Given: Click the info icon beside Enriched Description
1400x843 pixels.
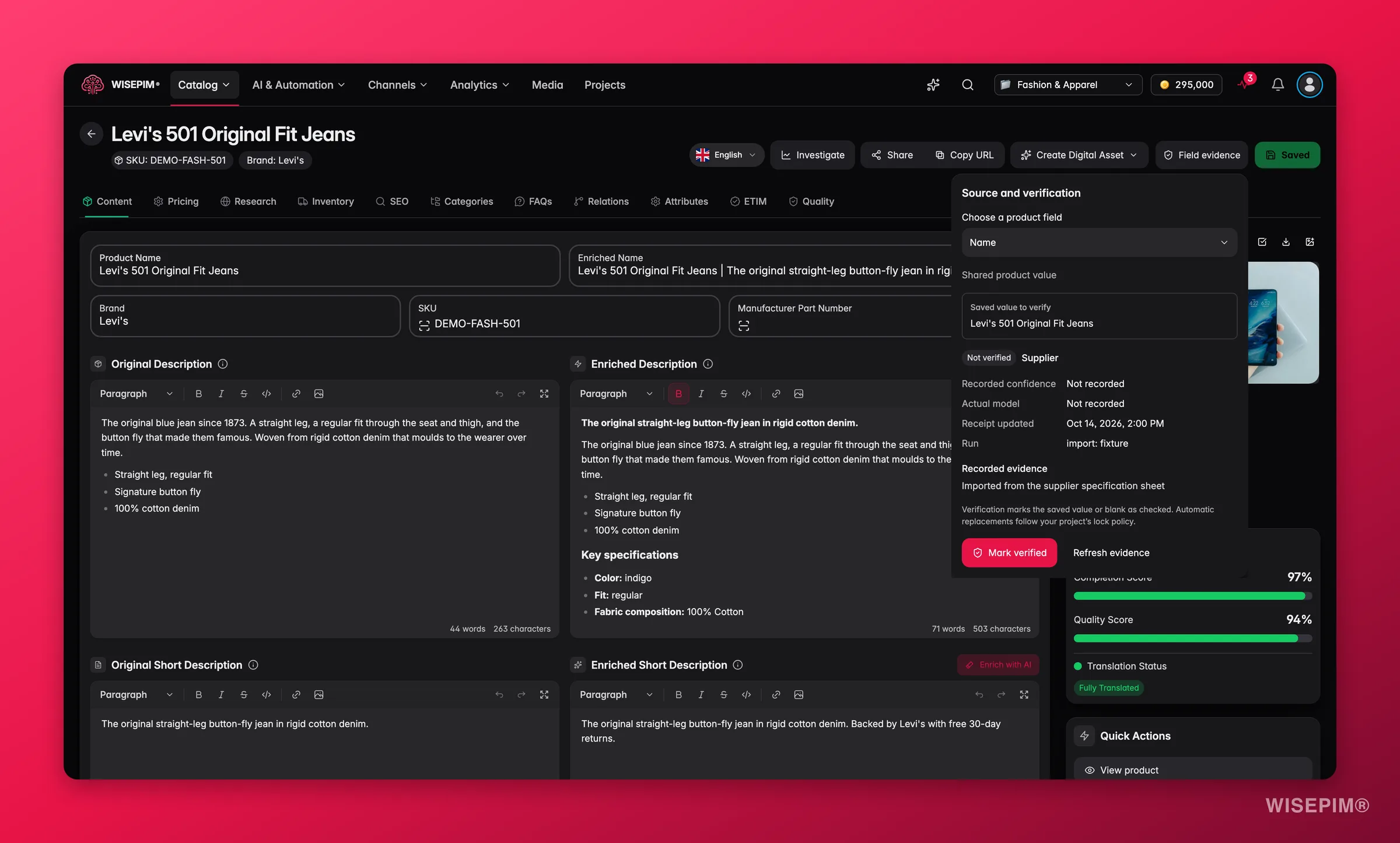Looking at the screenshot, I should click(x=708, y=364).
